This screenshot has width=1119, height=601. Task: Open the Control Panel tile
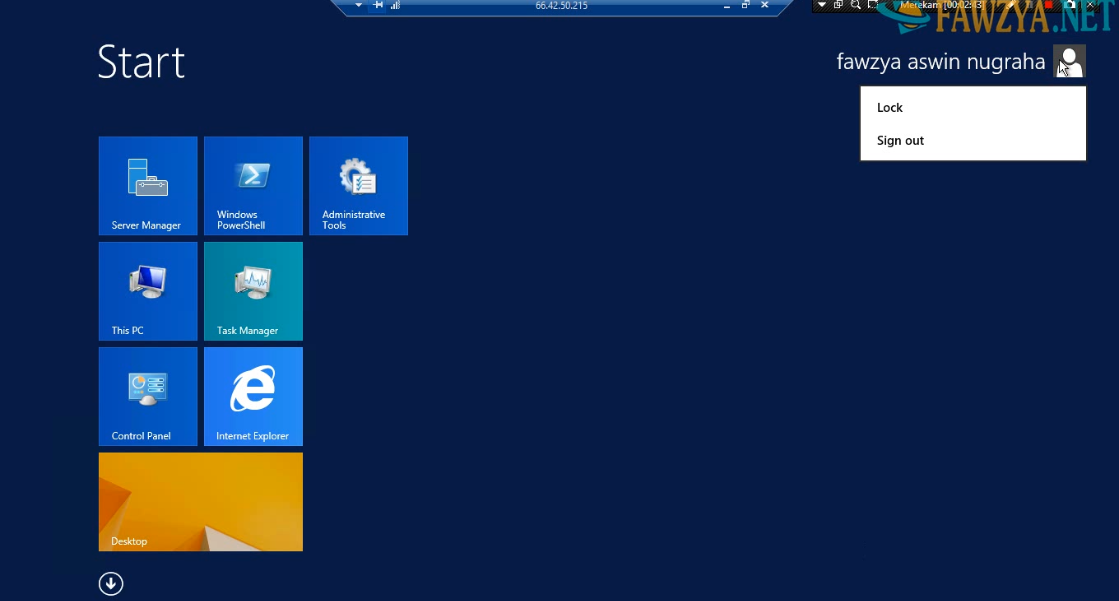pyautogui.click(x=148, y=396)
